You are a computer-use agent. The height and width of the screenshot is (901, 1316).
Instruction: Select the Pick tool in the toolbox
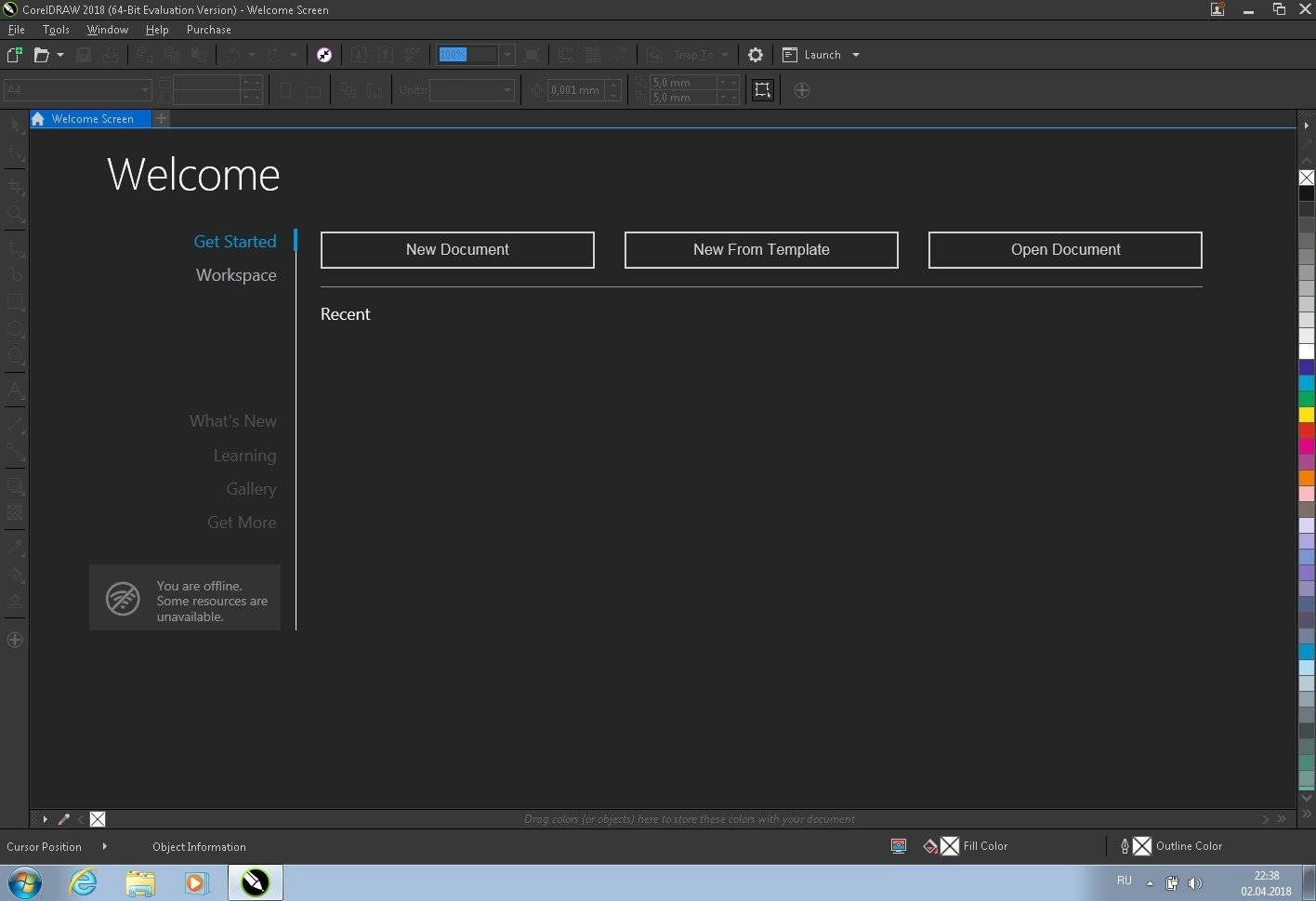pos(15,126)
